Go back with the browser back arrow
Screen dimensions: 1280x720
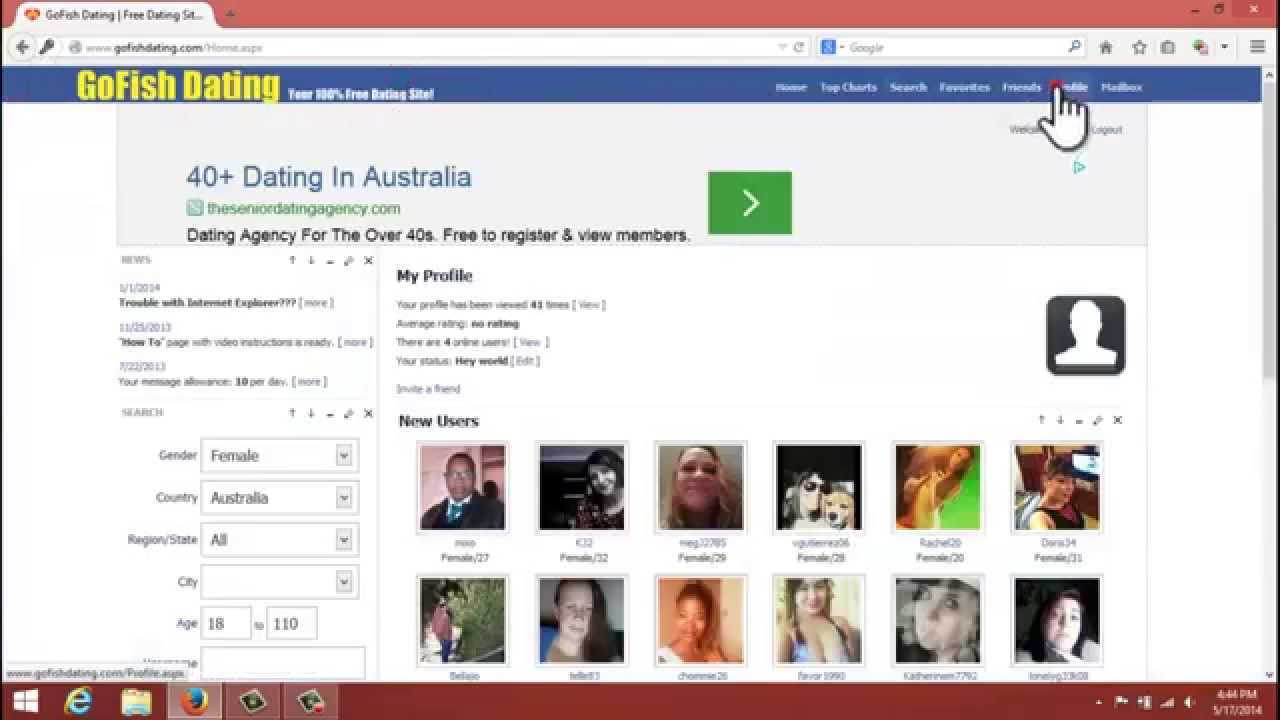22,47
